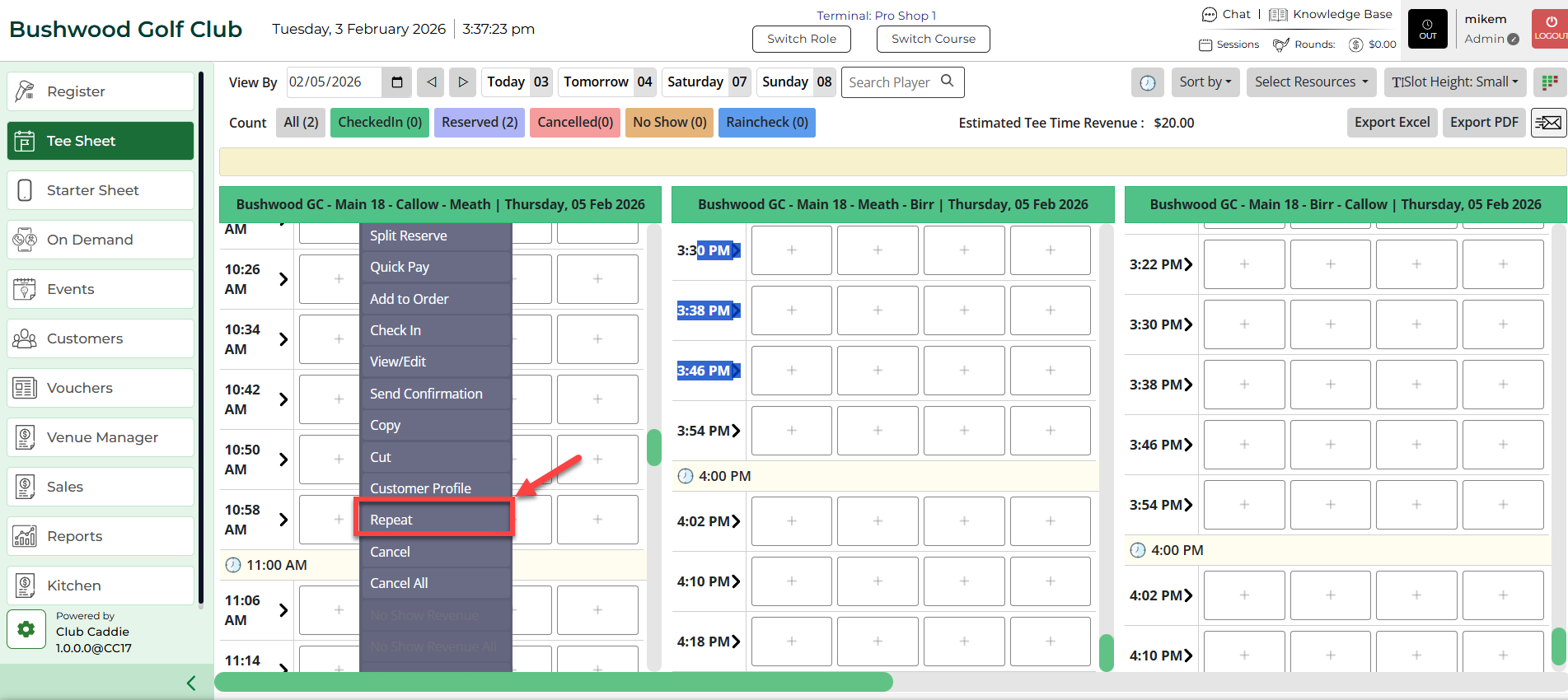Click the Search Player field
The width and height of the screenshot is (1568, 700).
892,82
